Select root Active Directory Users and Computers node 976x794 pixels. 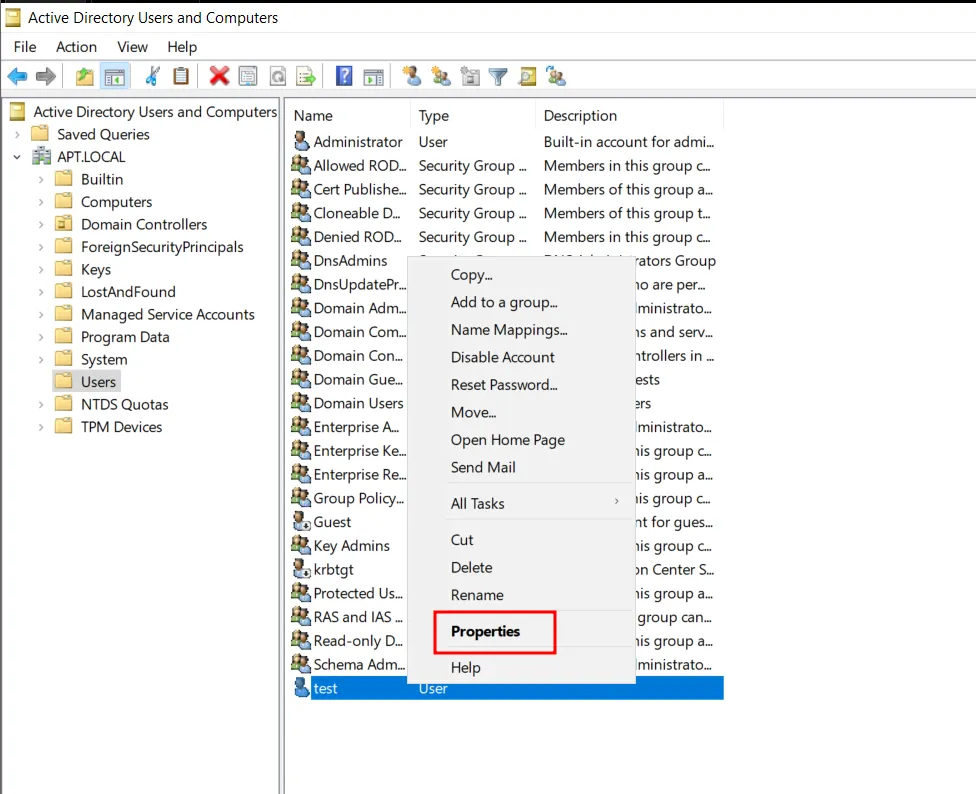(143, 112)
